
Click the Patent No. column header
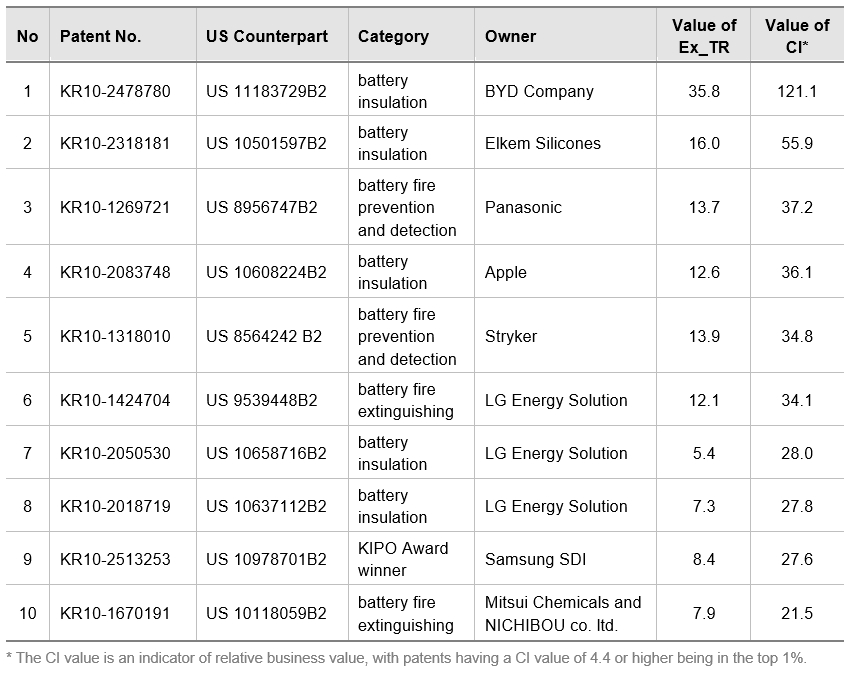click(x=100, y=36)
